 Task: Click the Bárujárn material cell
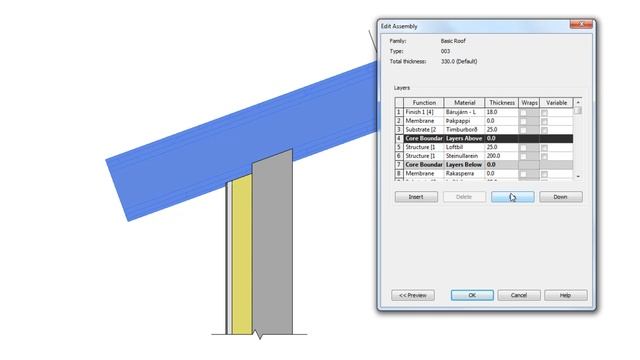(464, 112)
